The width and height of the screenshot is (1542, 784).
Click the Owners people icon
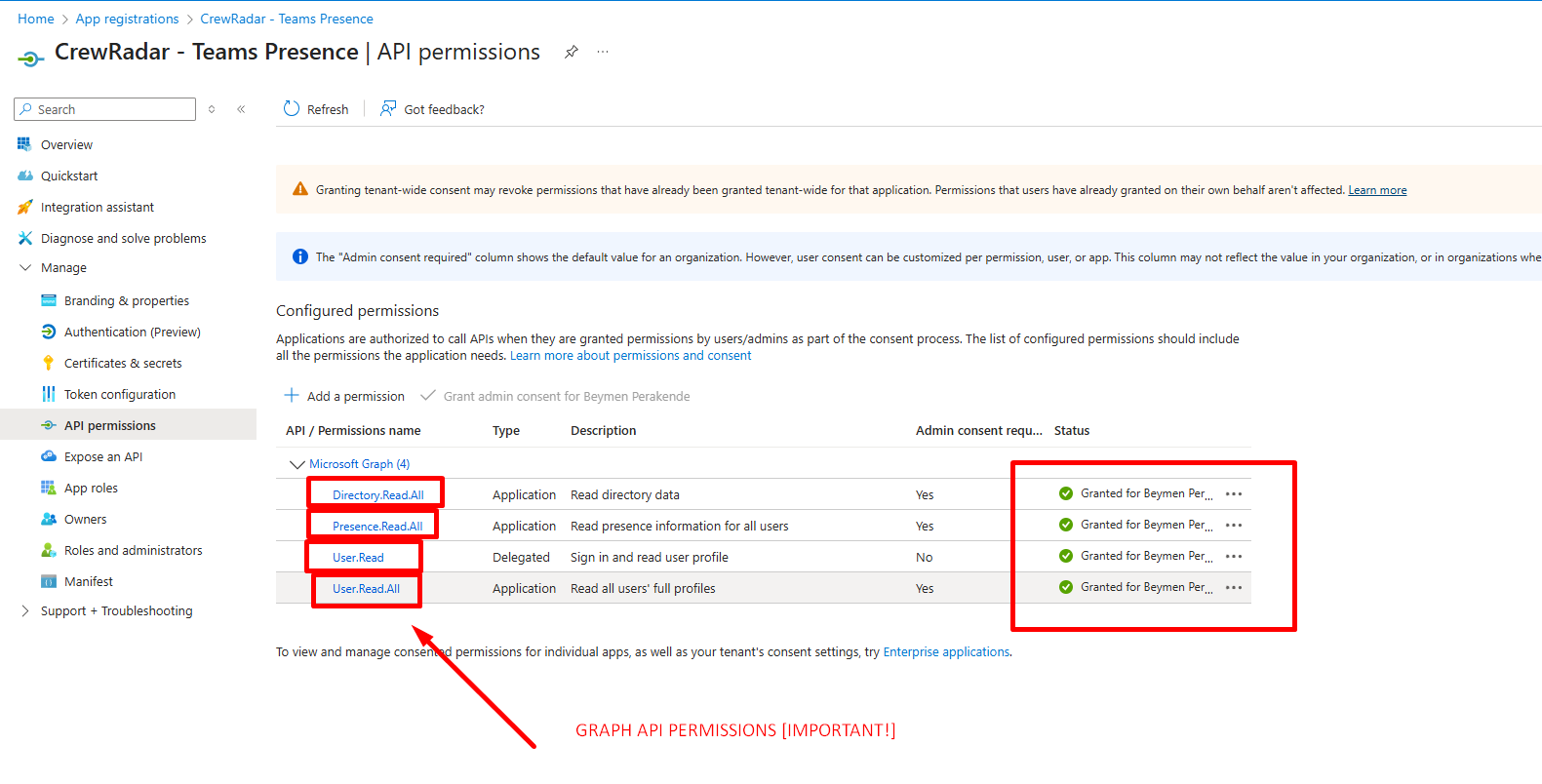48,519
